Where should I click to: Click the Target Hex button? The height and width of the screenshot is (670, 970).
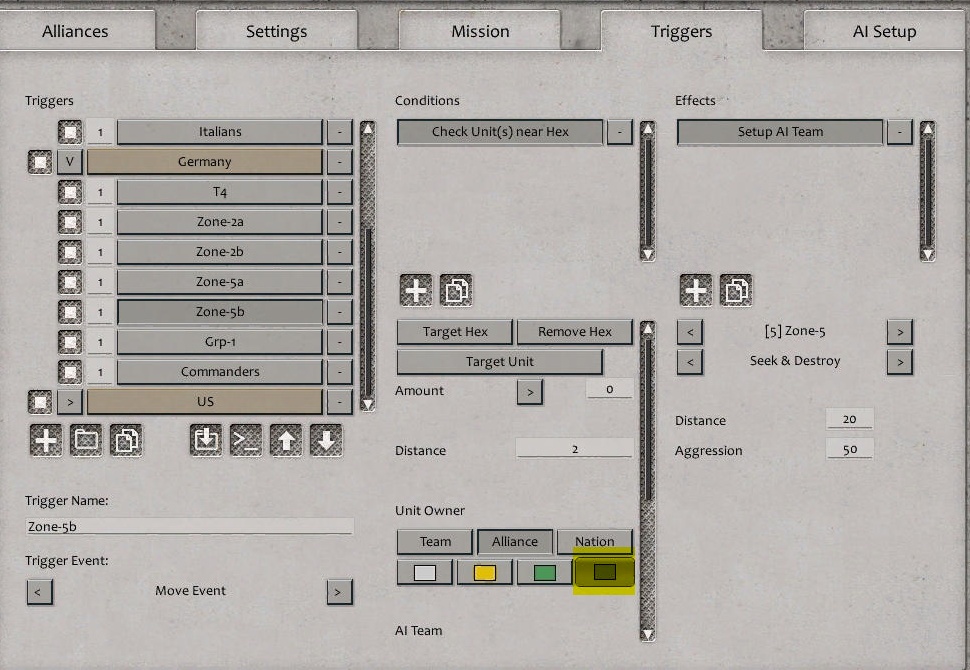(455, 332)
